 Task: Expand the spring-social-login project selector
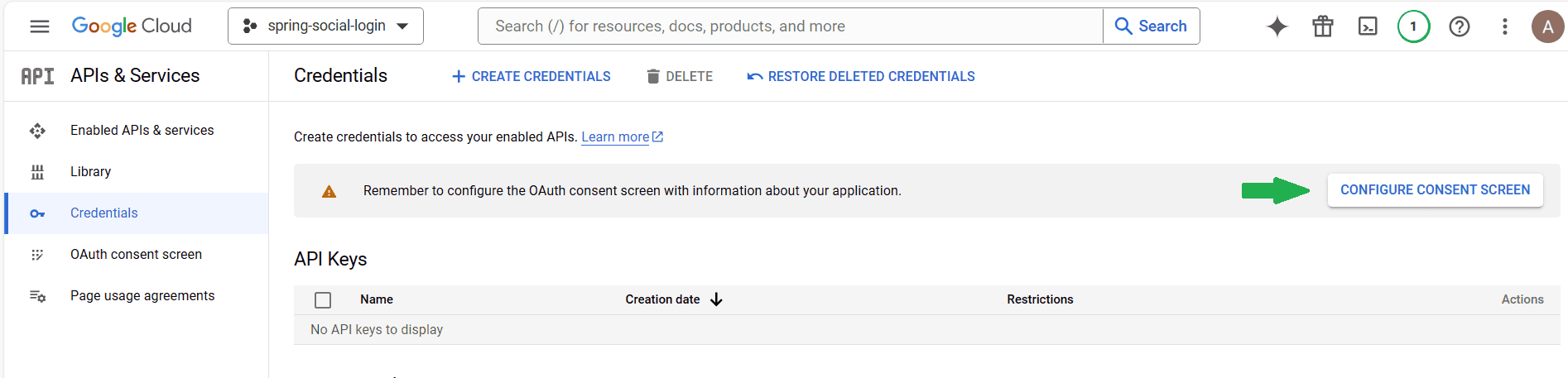[x=325, y=26]
